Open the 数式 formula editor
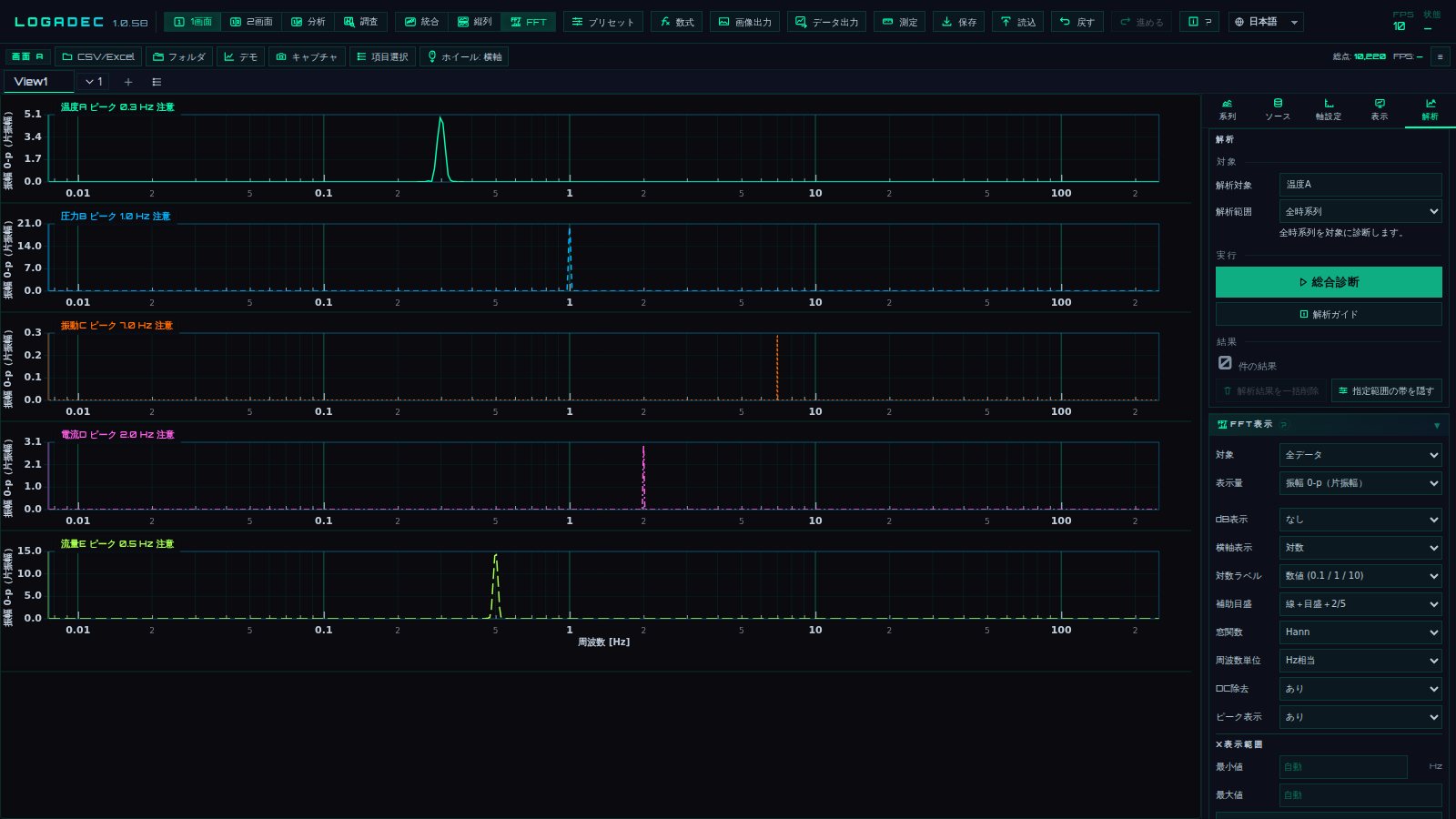 (x=677, y=22)
